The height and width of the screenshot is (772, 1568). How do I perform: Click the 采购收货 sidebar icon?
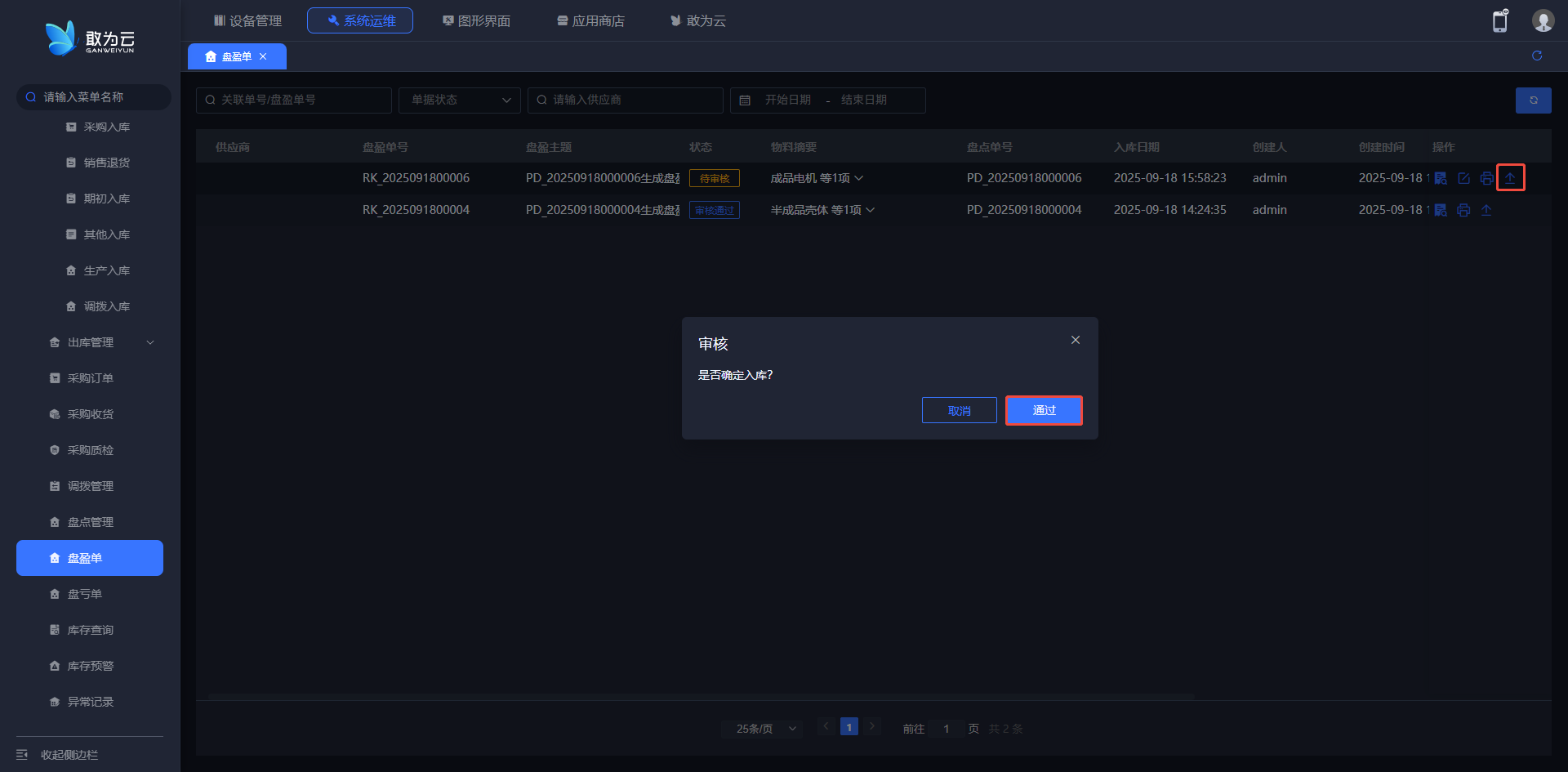[x=55, y=414]
